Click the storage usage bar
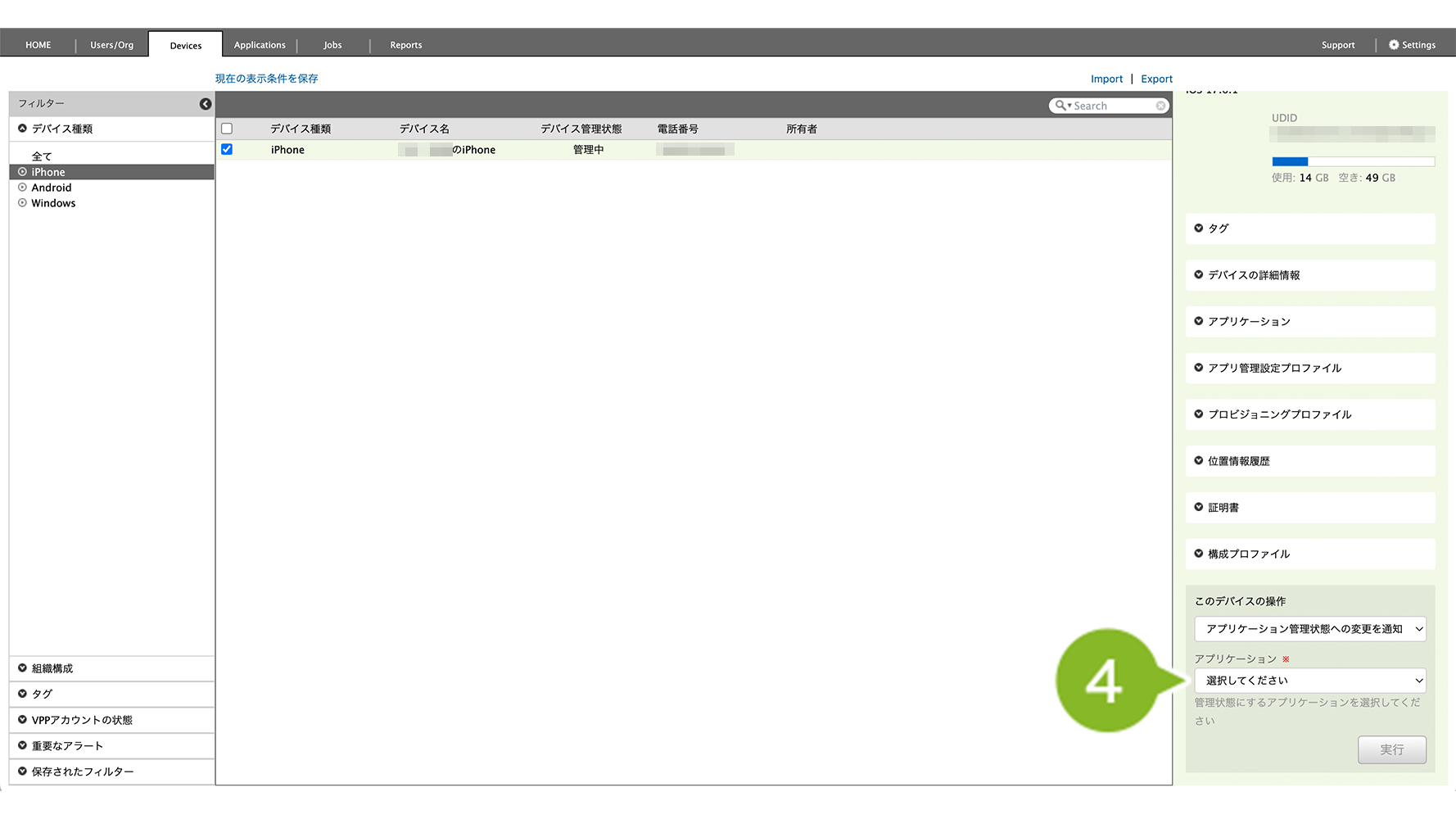 click(1353, 161)
